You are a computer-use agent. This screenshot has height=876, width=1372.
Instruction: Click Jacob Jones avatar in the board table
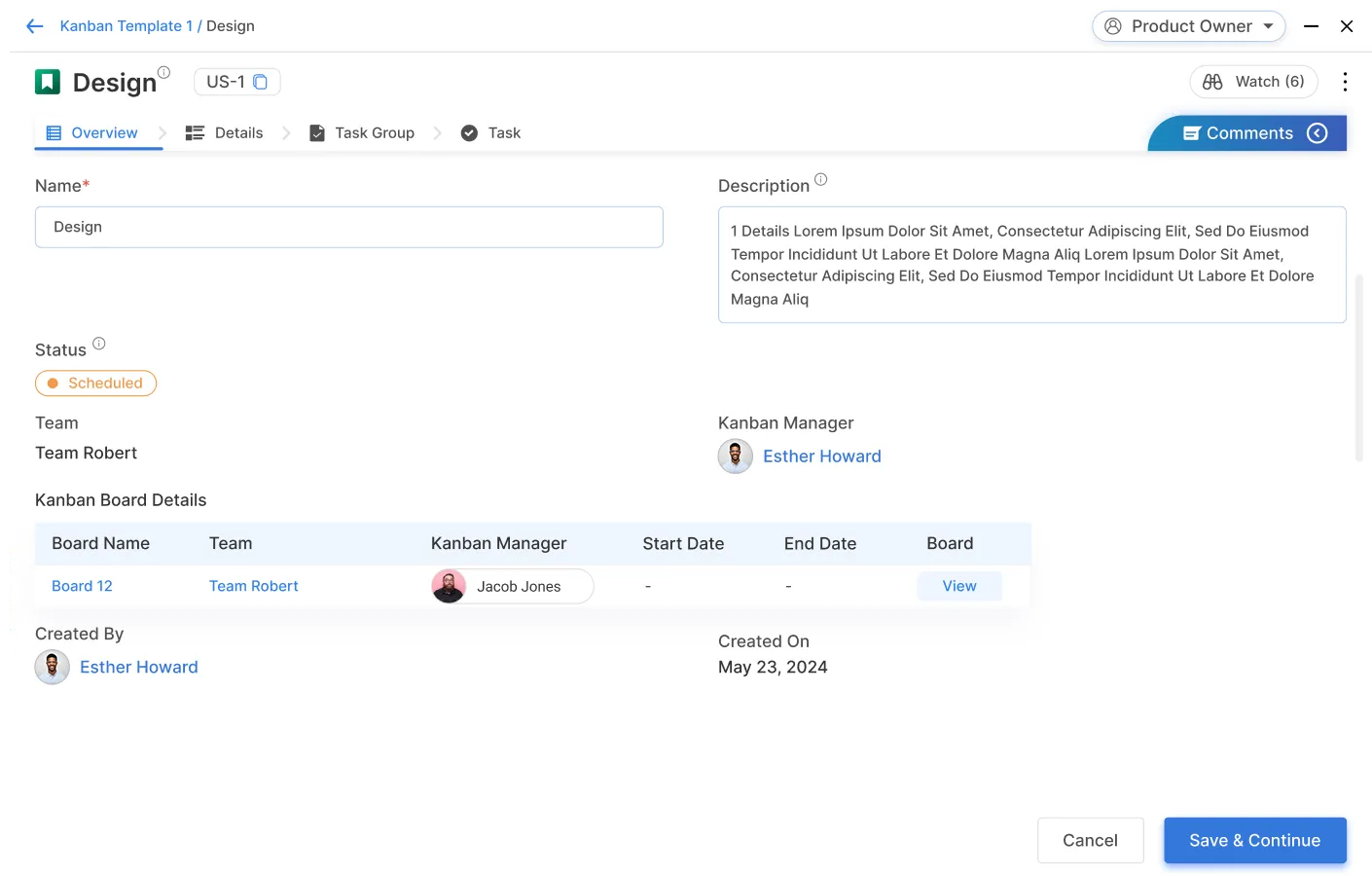[449, 586]
